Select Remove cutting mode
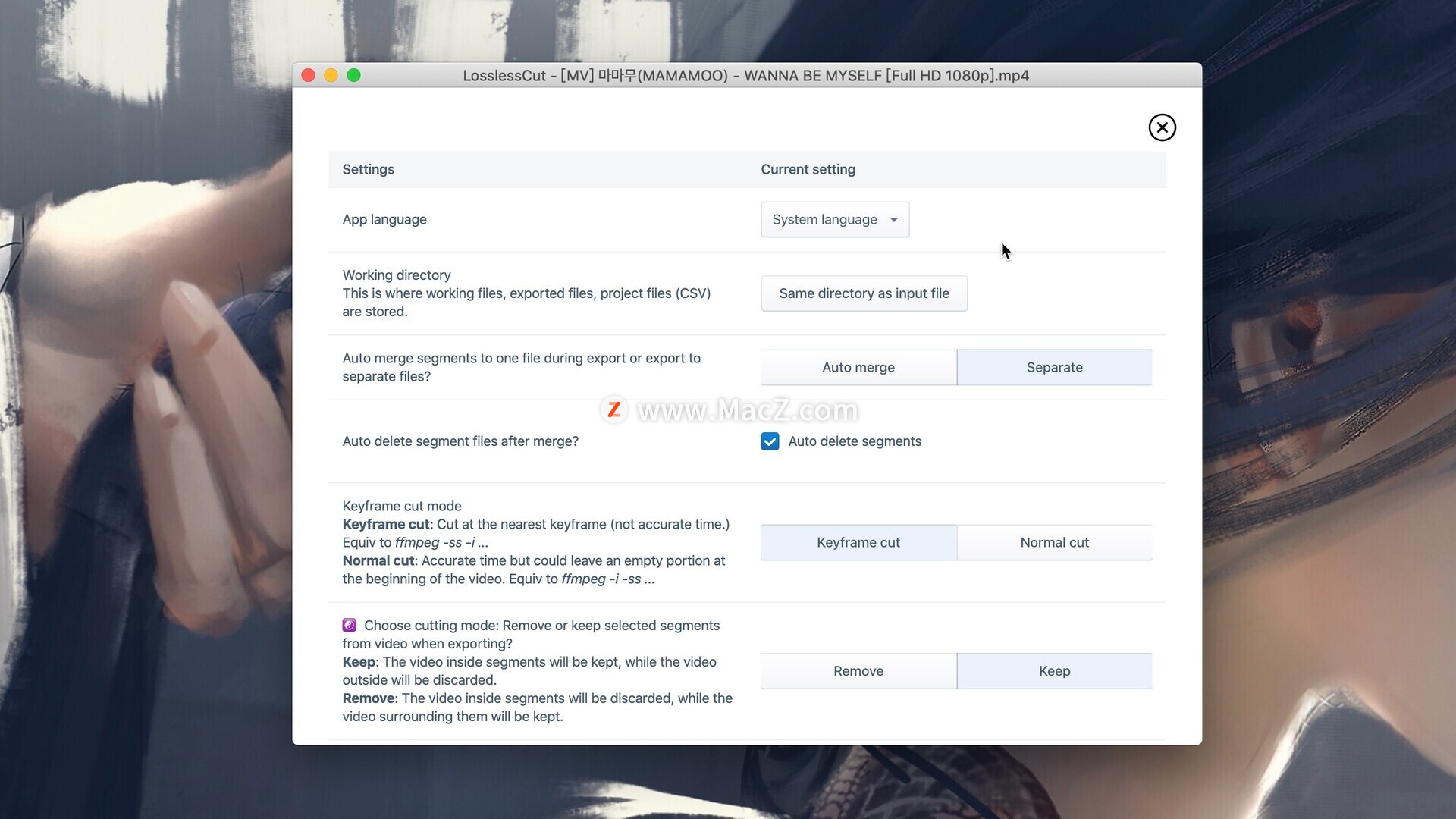The image size is (1456, 819). pos(858,671)
